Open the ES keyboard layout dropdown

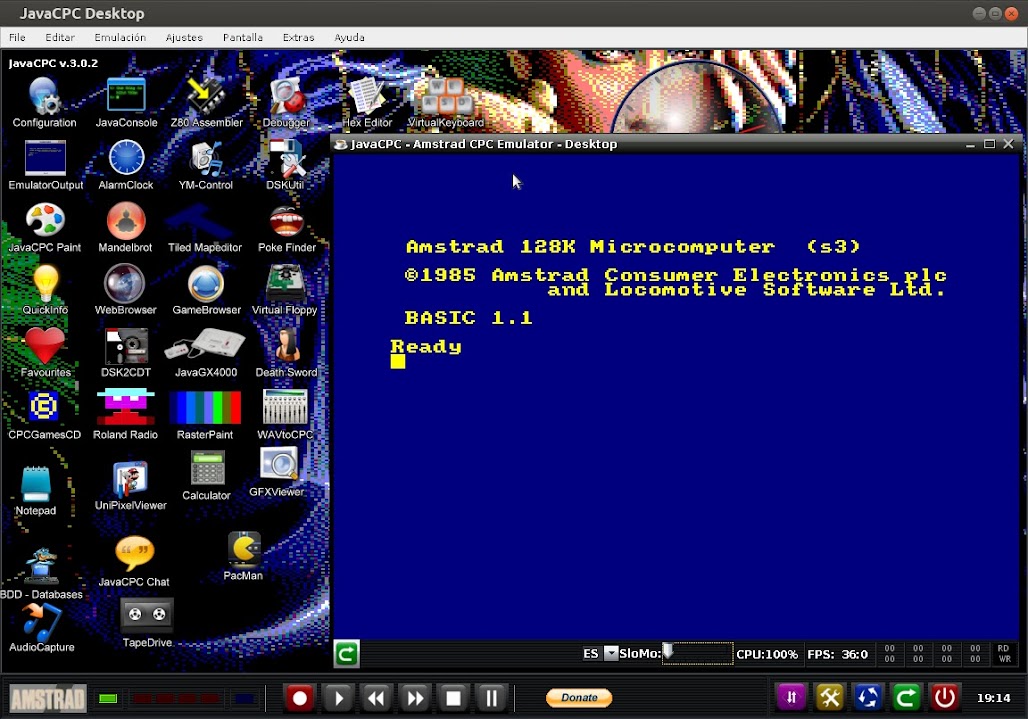coord(610,653)
